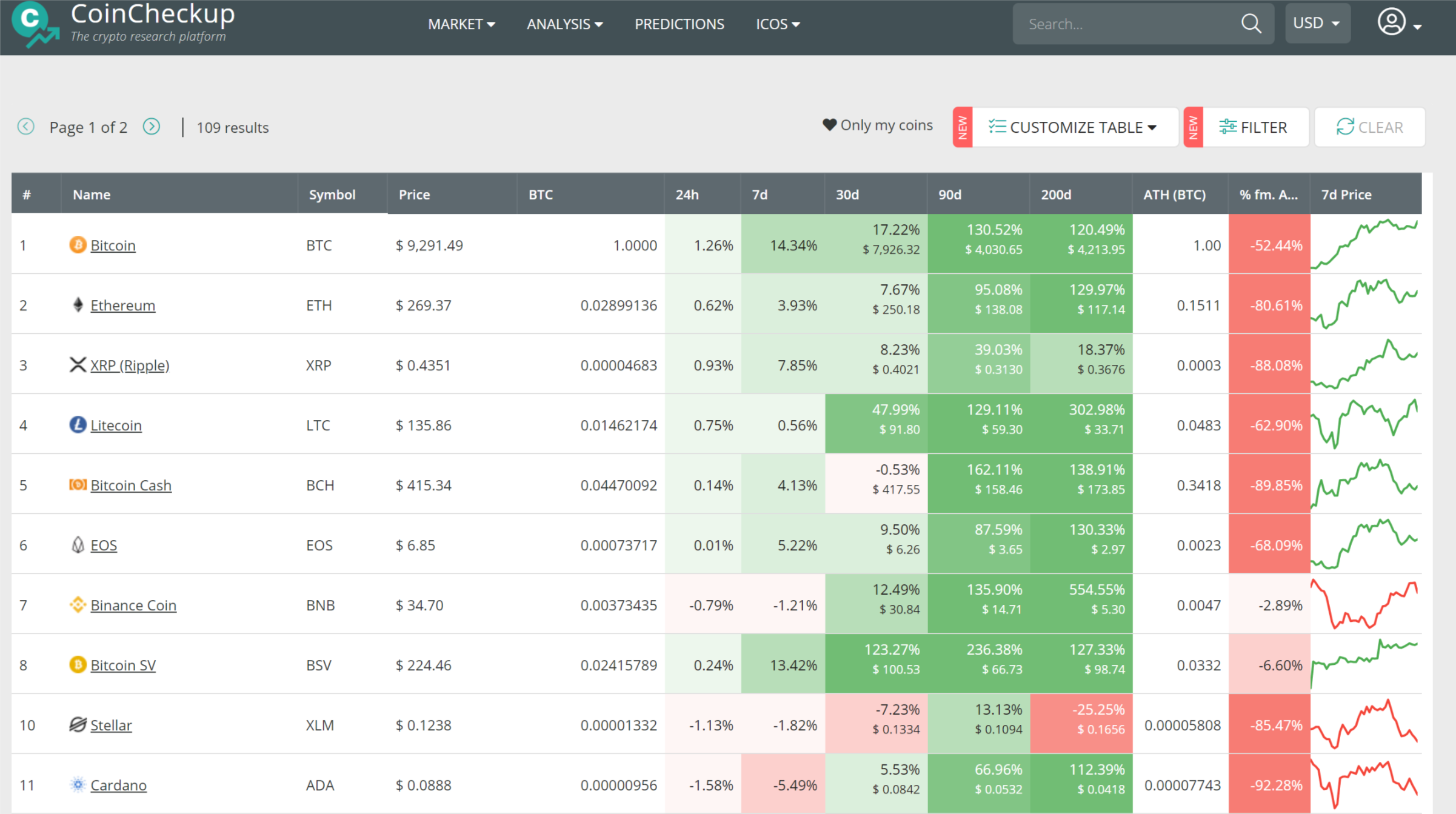Open the Bitcoin Cash coin page
Image resolution: width=1456 pixels, height=814 pixels.
click(x=131, y=485)
